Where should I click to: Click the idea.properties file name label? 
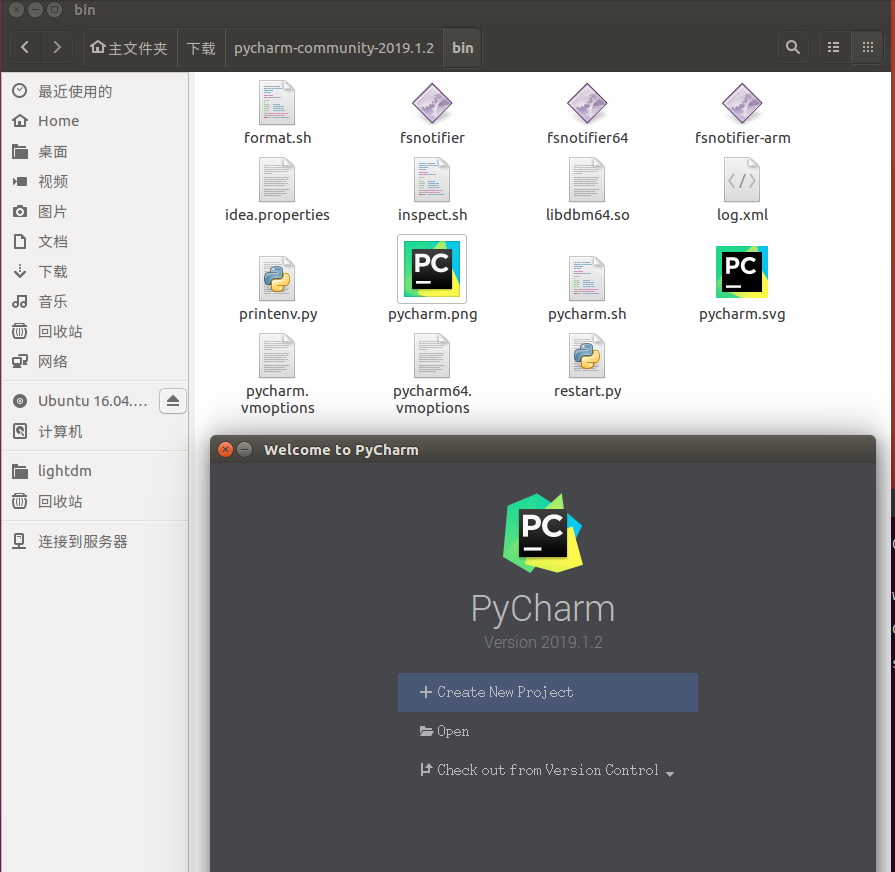pos(277,215)
